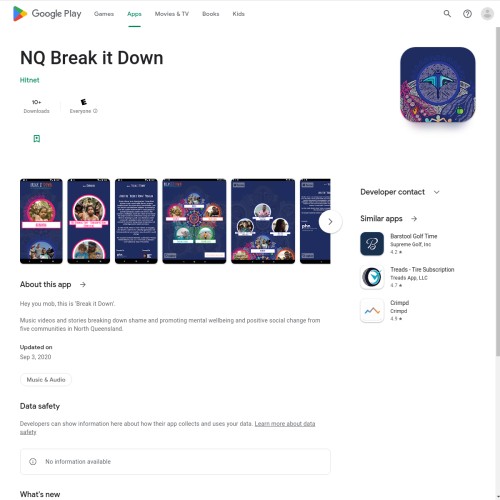Select the Music & Audio category chip
500x500 pixels.
46,380
